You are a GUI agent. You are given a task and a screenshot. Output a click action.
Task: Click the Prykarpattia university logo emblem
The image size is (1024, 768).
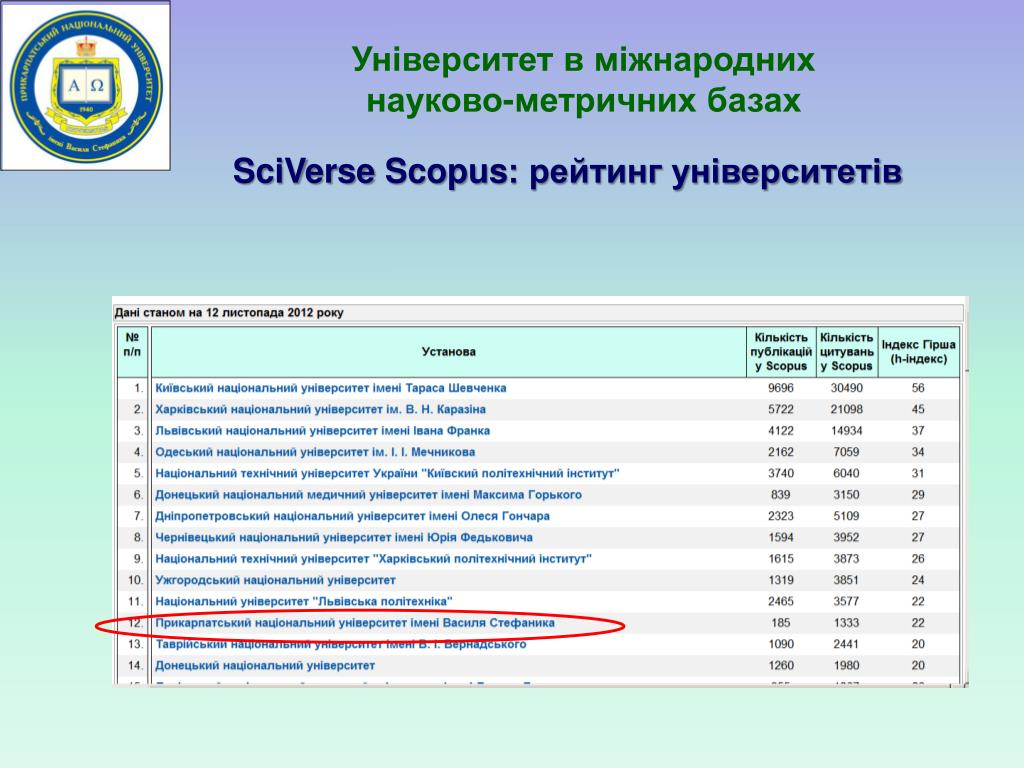coord(86,86)
